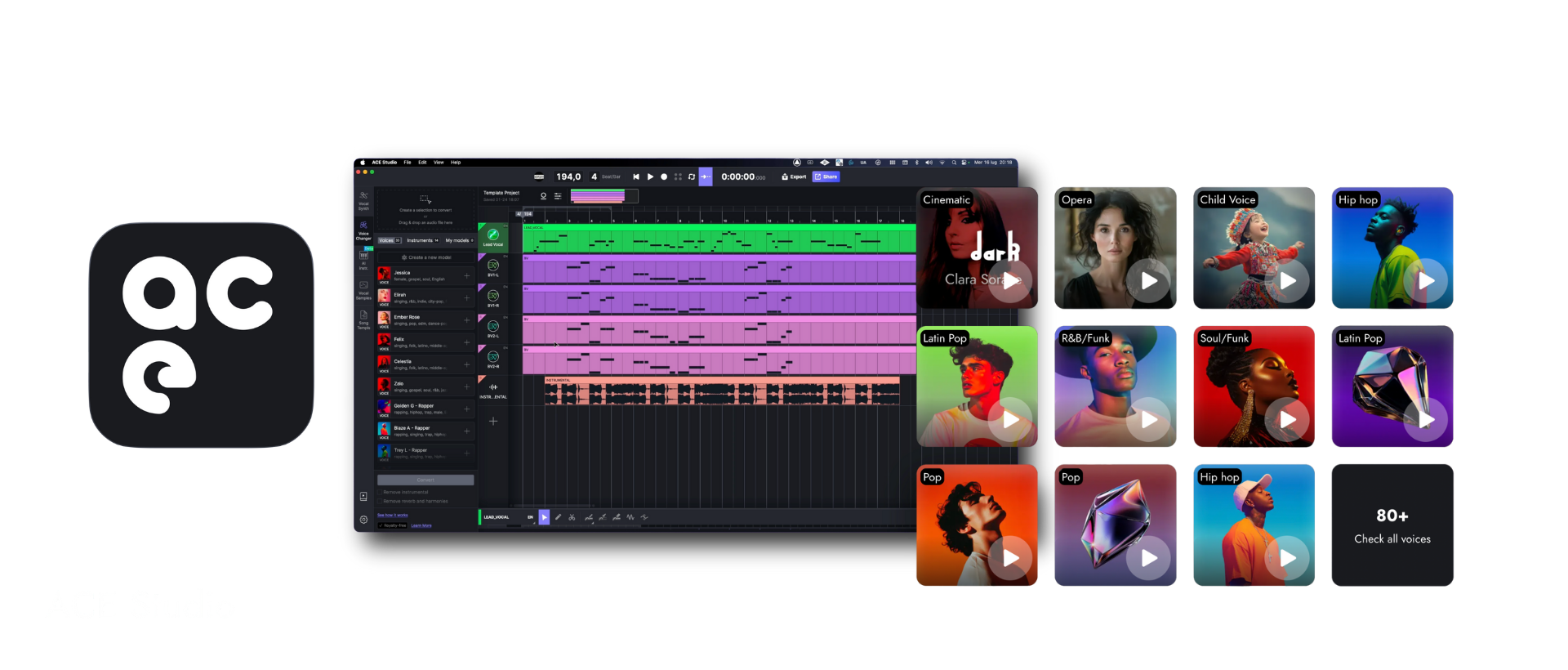Toggle the follow-playhead arrow button
The width and height of the screenshot is (1568, 670).
pyautogui.click(x=706, y=176)
